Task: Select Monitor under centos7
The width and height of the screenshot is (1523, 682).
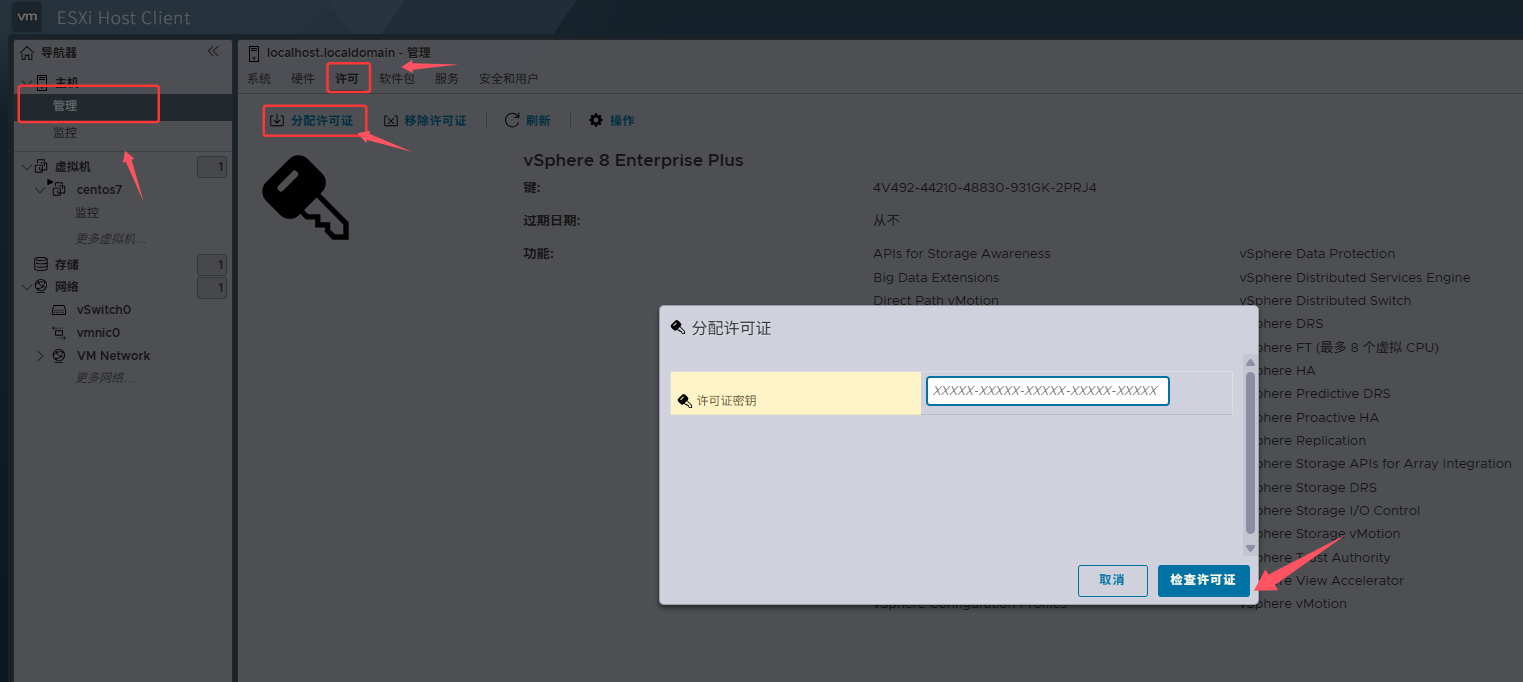Action: 87,213
